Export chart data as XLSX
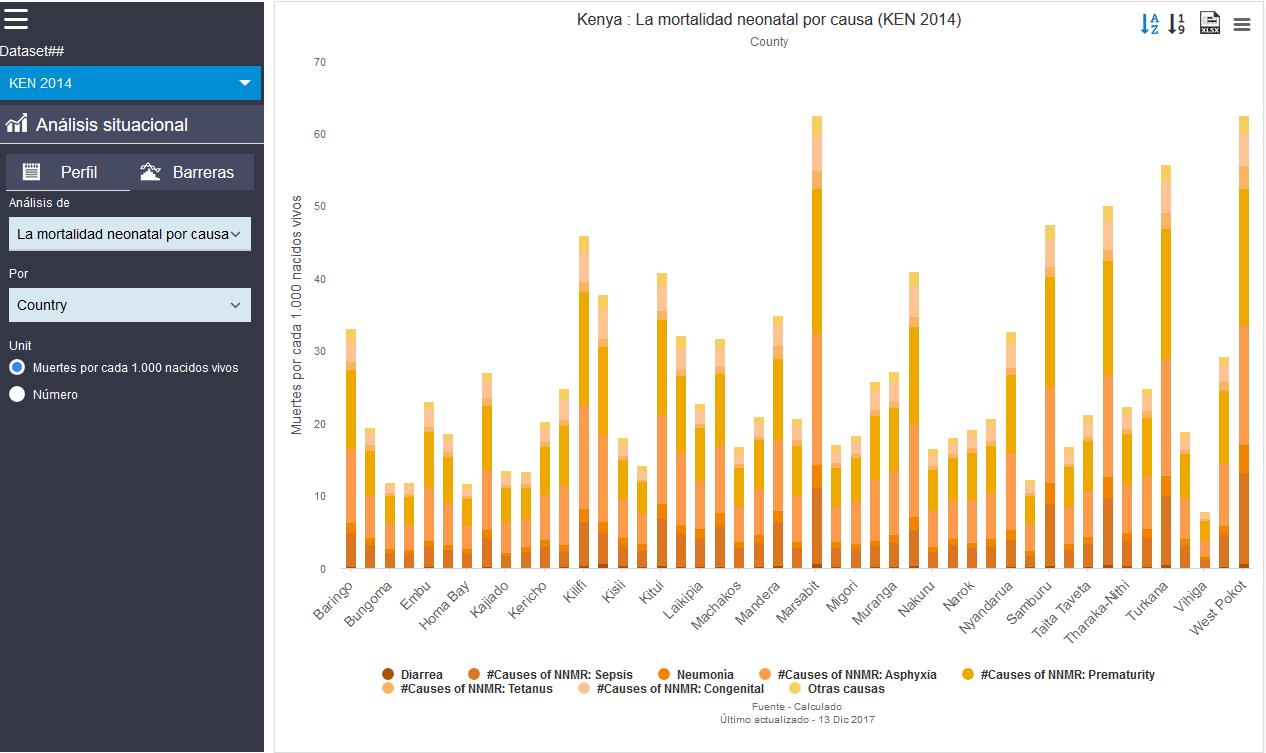The height and width of the screenshot is (753, 1266). [x=1210, y=24]
